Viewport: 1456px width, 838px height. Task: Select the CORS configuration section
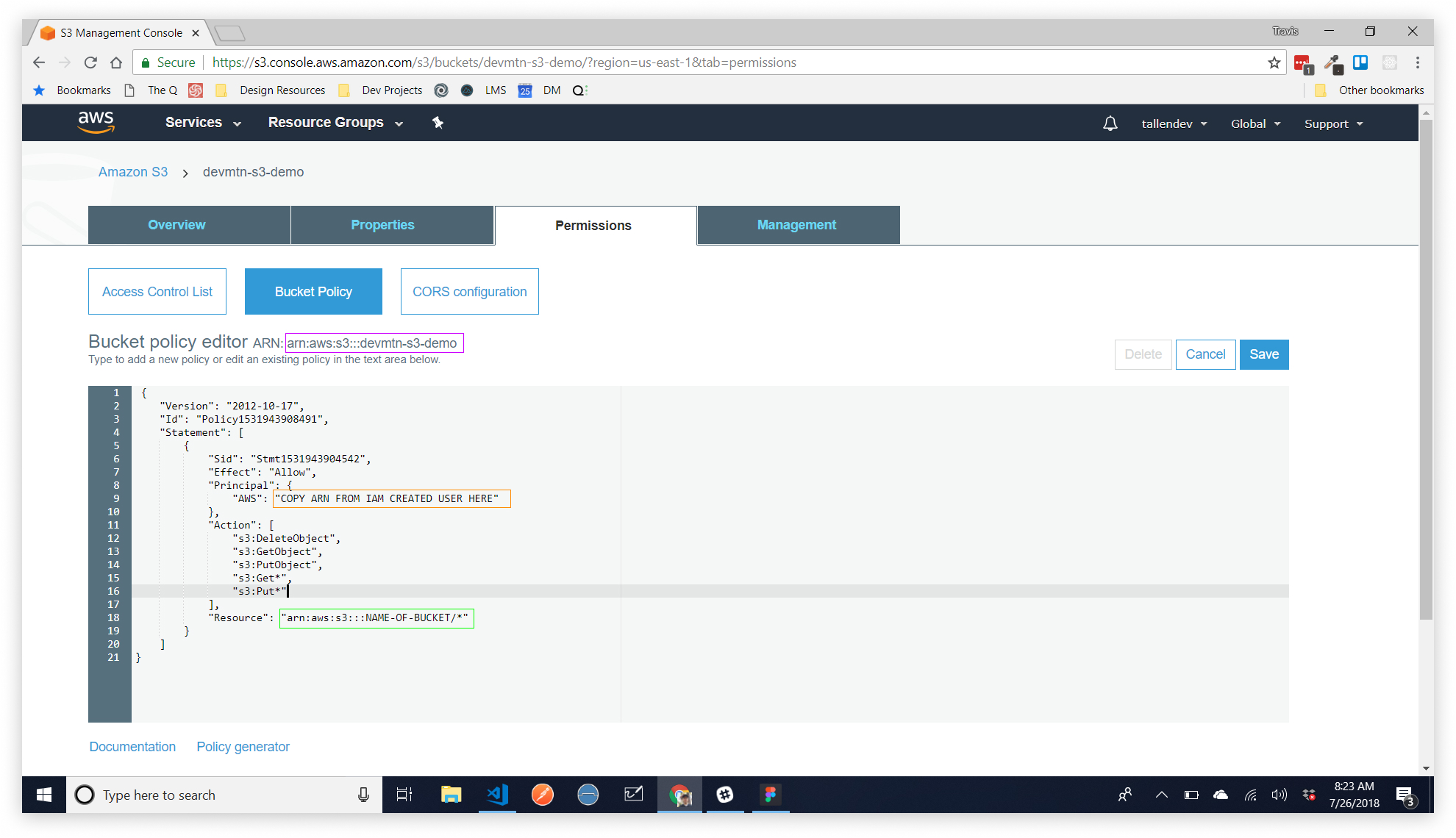click(469, 292)
